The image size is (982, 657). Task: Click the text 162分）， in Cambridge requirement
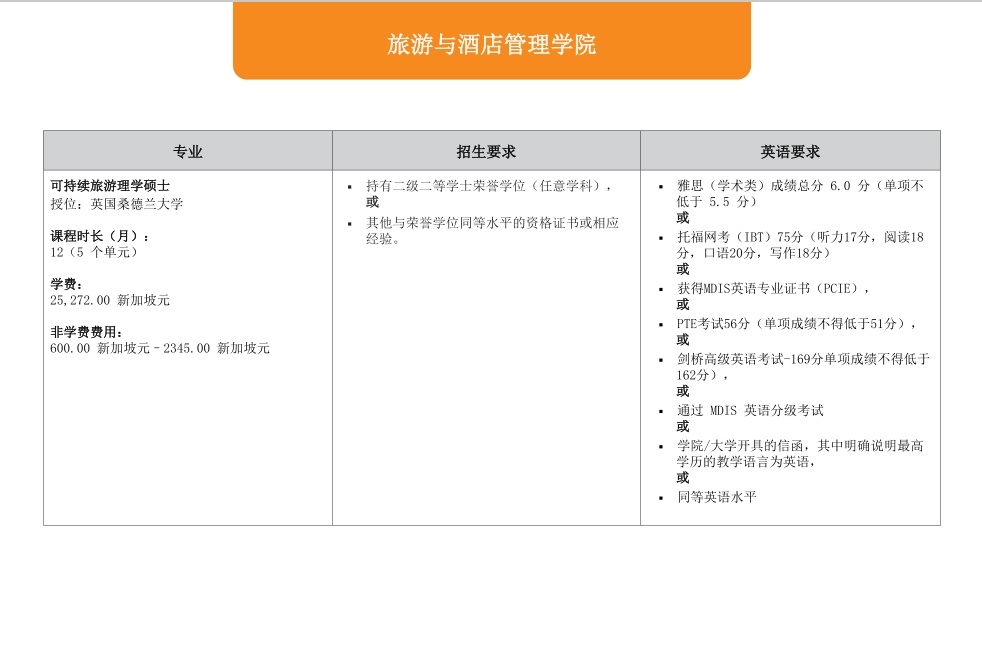[x=703, y=375]
